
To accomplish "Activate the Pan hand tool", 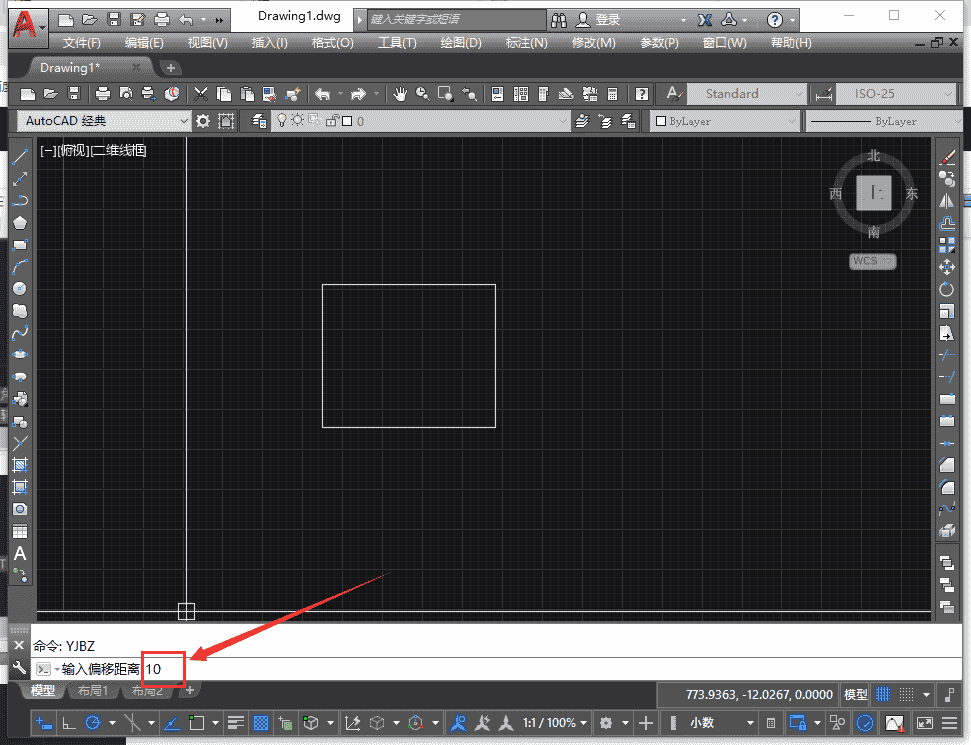I will click(400, 94).
